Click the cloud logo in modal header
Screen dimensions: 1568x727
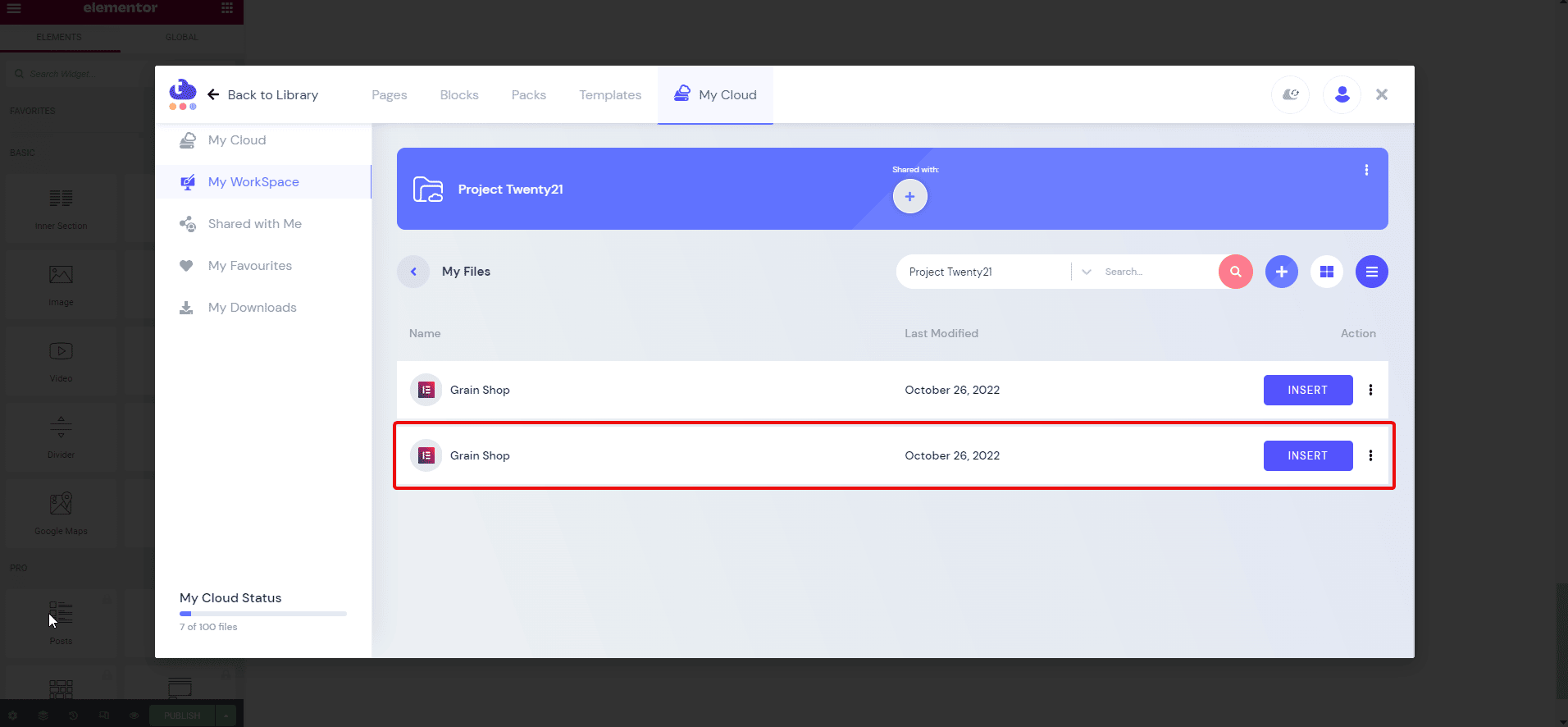pos(183,94)
